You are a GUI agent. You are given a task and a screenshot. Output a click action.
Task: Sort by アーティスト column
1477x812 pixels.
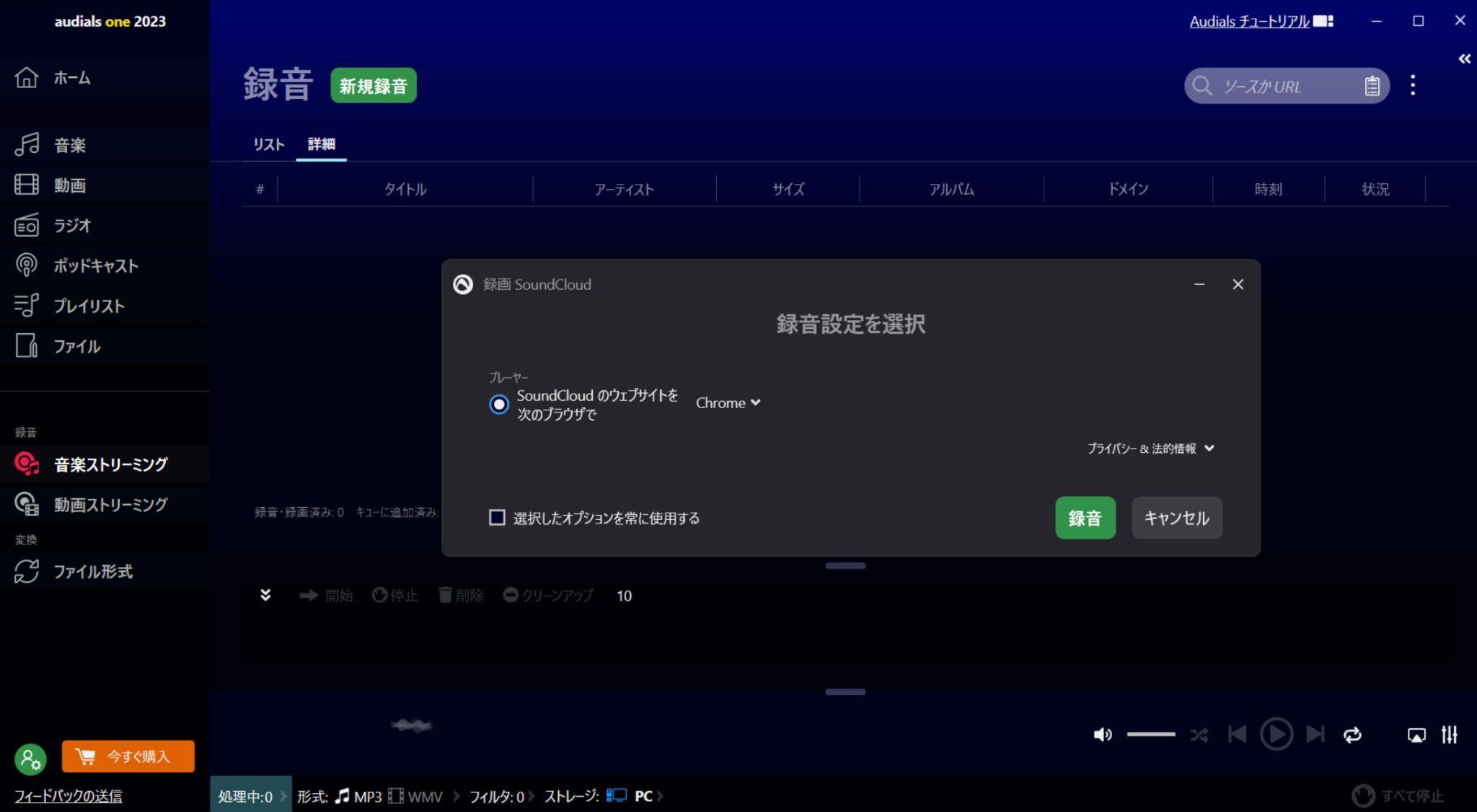click(624, 190)
